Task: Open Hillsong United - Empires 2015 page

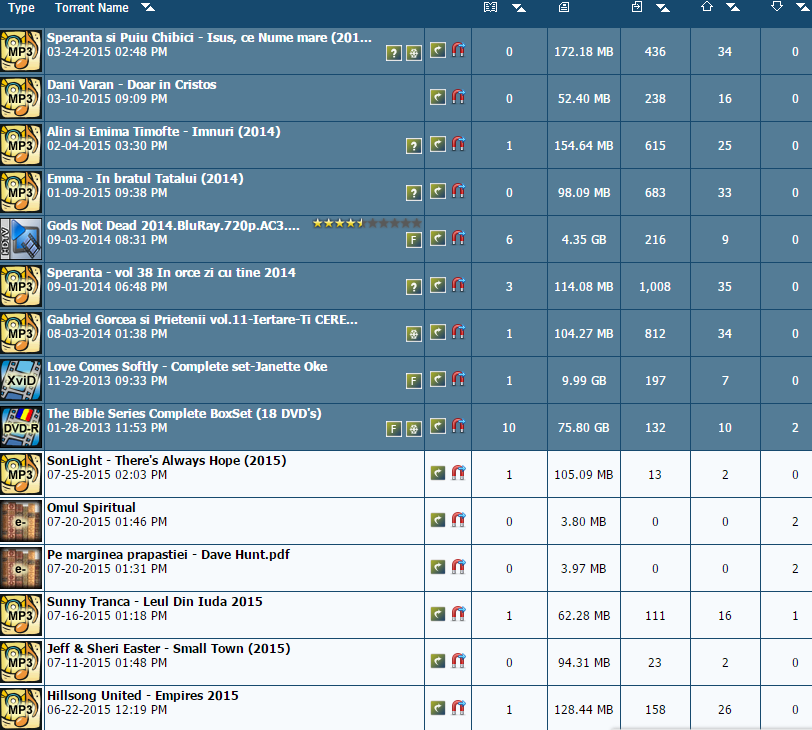Action: coord(143,696)
